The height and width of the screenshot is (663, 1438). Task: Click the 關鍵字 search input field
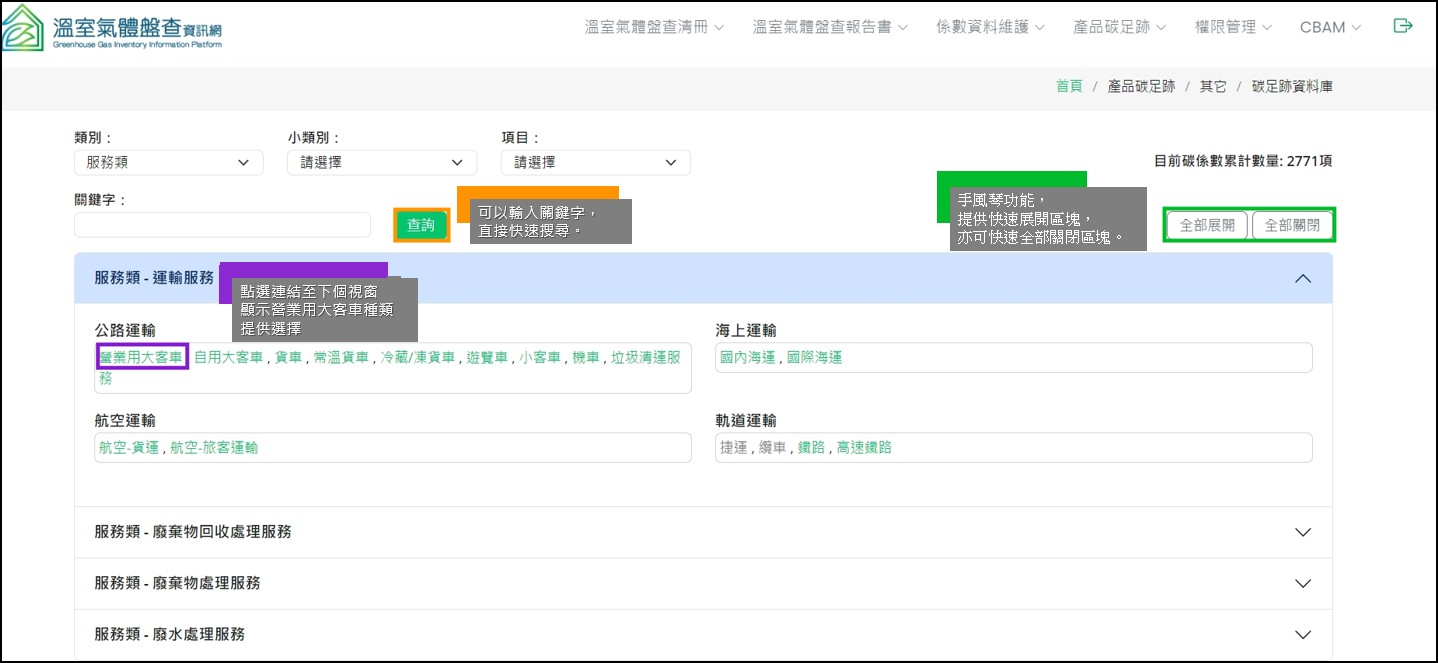click(222, 225)
